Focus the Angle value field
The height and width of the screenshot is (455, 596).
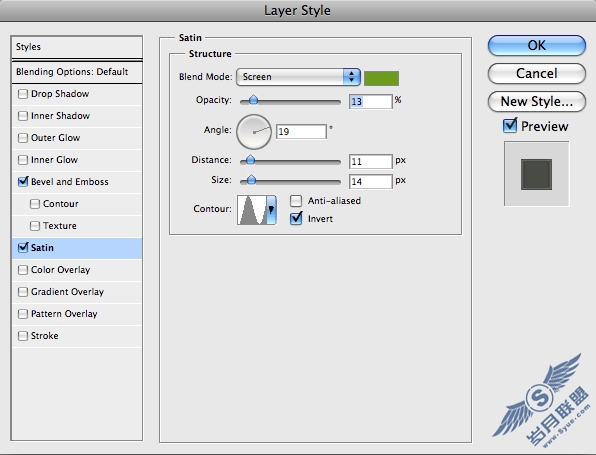click(301, 132)
